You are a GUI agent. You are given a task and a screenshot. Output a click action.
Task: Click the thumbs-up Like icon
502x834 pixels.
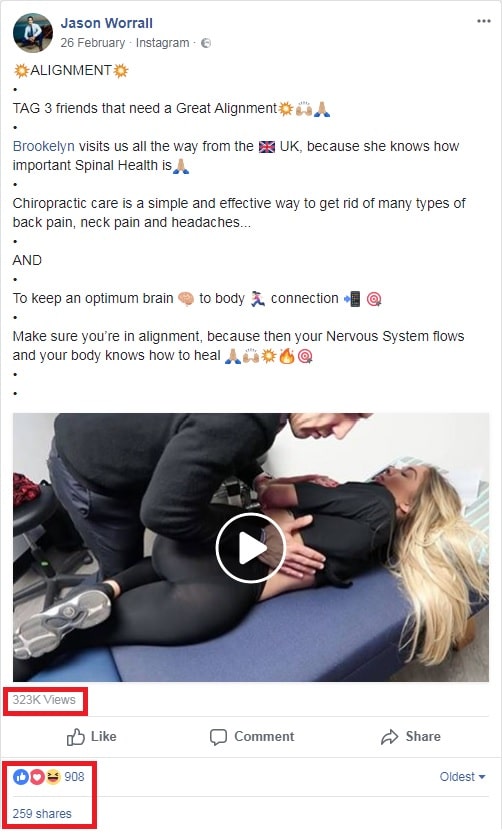click(x=76, y=737)
